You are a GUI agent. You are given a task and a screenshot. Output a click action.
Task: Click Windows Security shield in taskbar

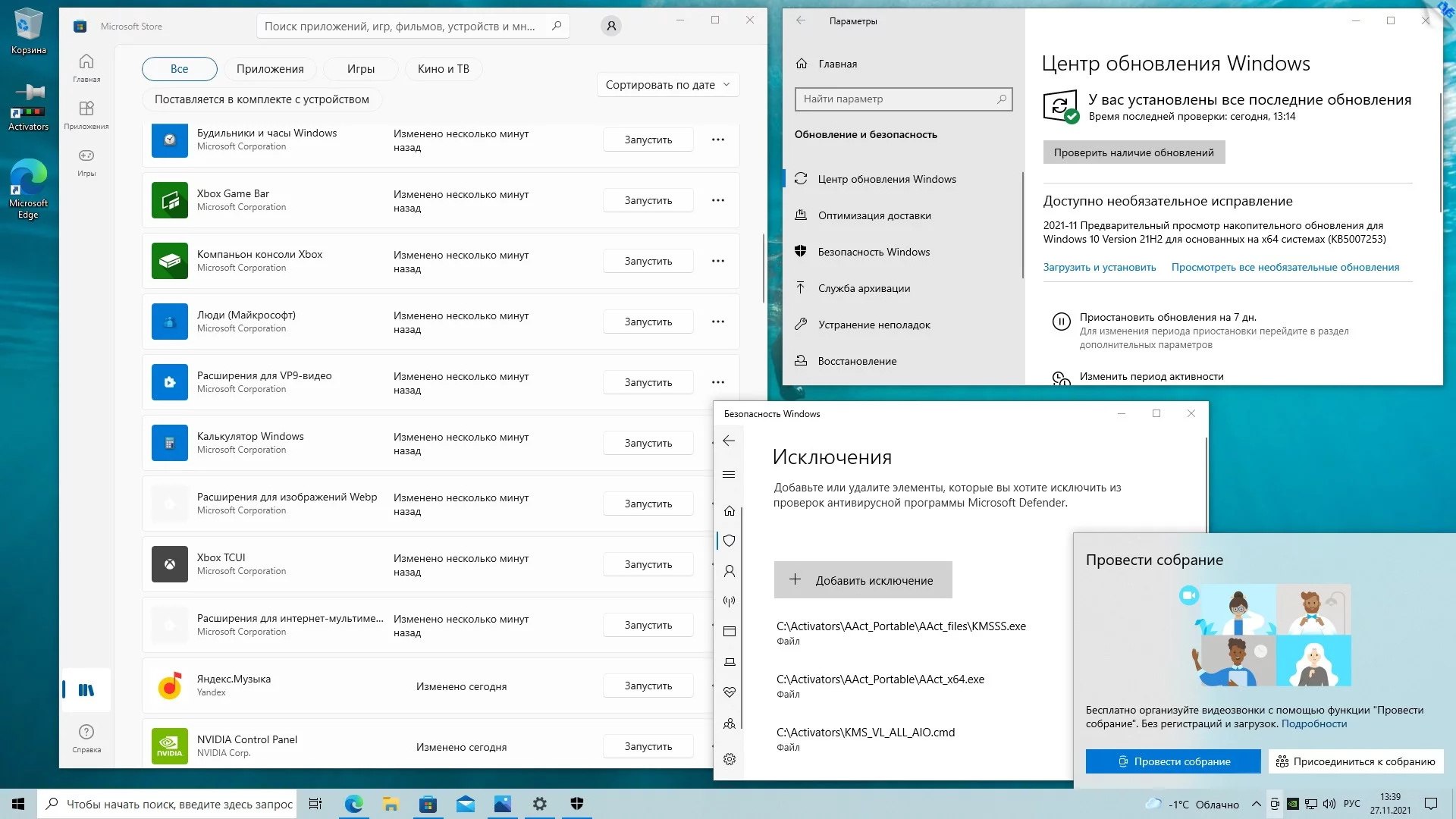(576, 804)
